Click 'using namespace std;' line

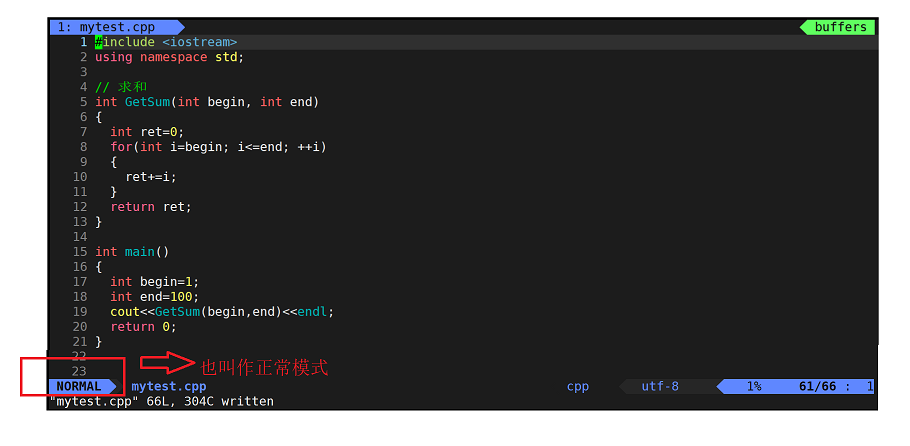170,57
